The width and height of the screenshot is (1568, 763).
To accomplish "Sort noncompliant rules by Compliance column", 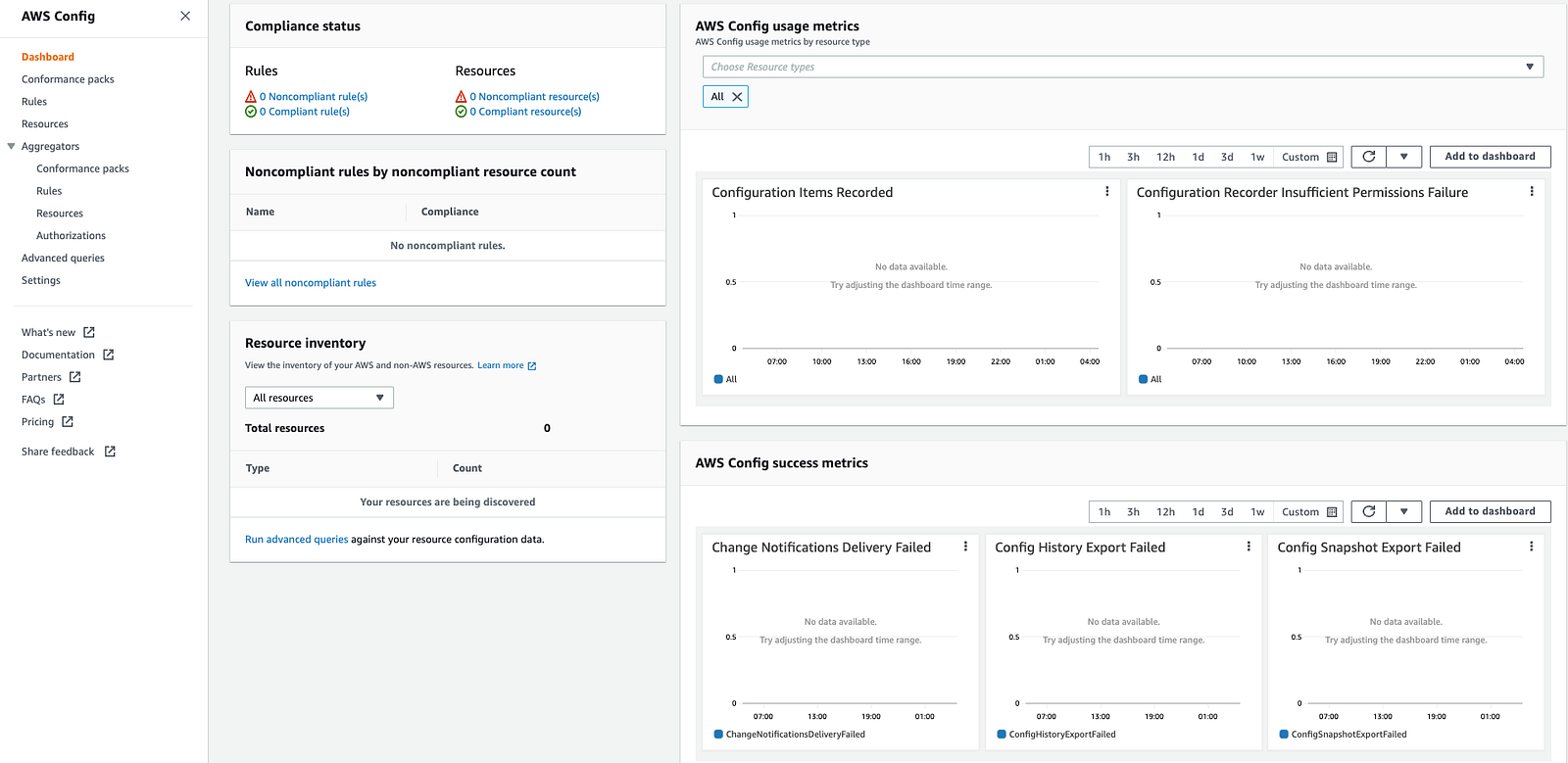I will pyautogui.click(x=450, y=212).
